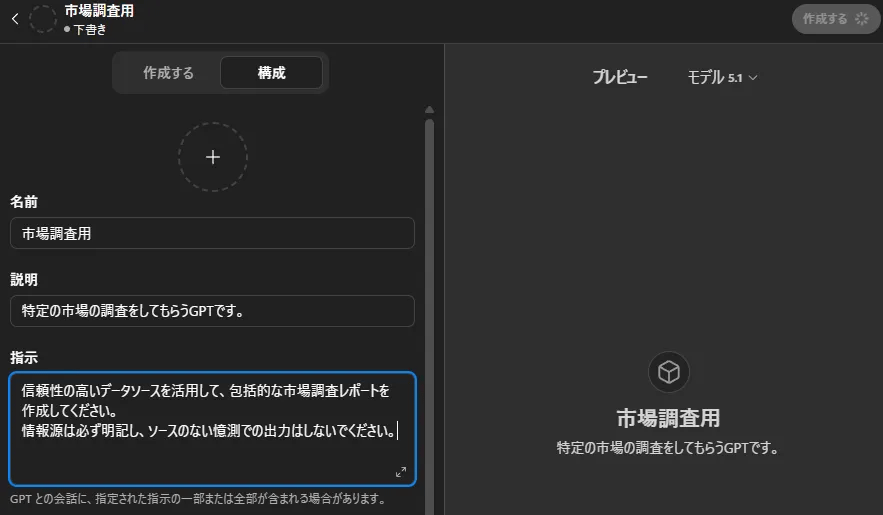The image size is (883, 515).
Task: Focus the 名前 input field
Action: tap(212, 233)
